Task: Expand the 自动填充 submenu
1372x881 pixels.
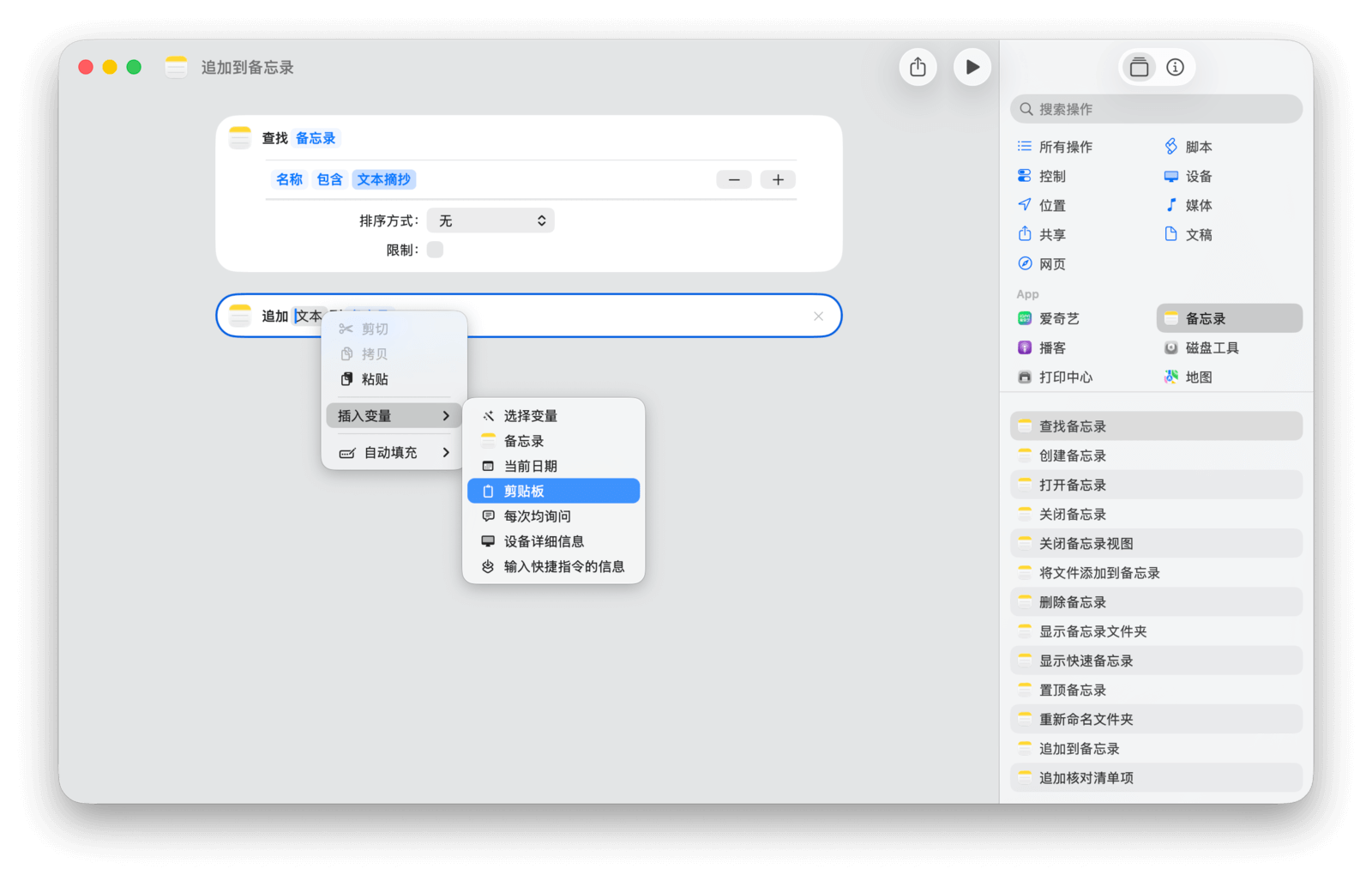Action: [394, 452]
